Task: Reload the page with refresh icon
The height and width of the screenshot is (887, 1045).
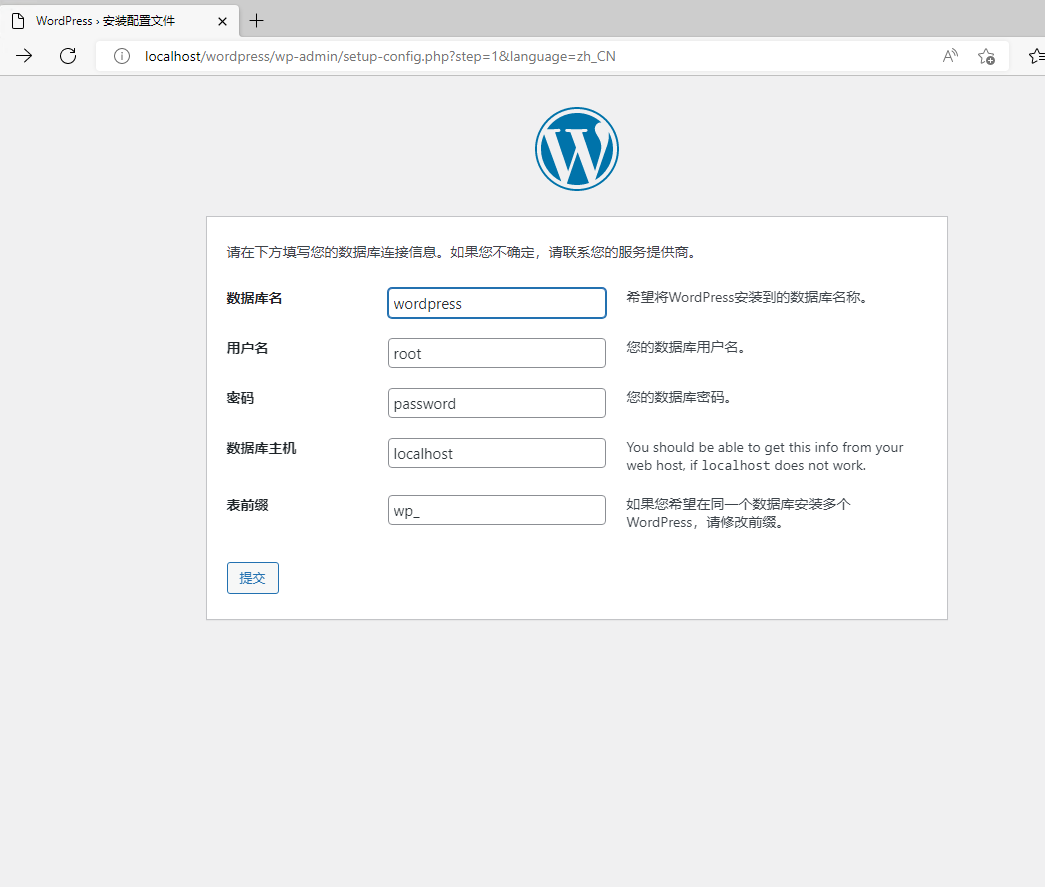Action: point(68,56)
